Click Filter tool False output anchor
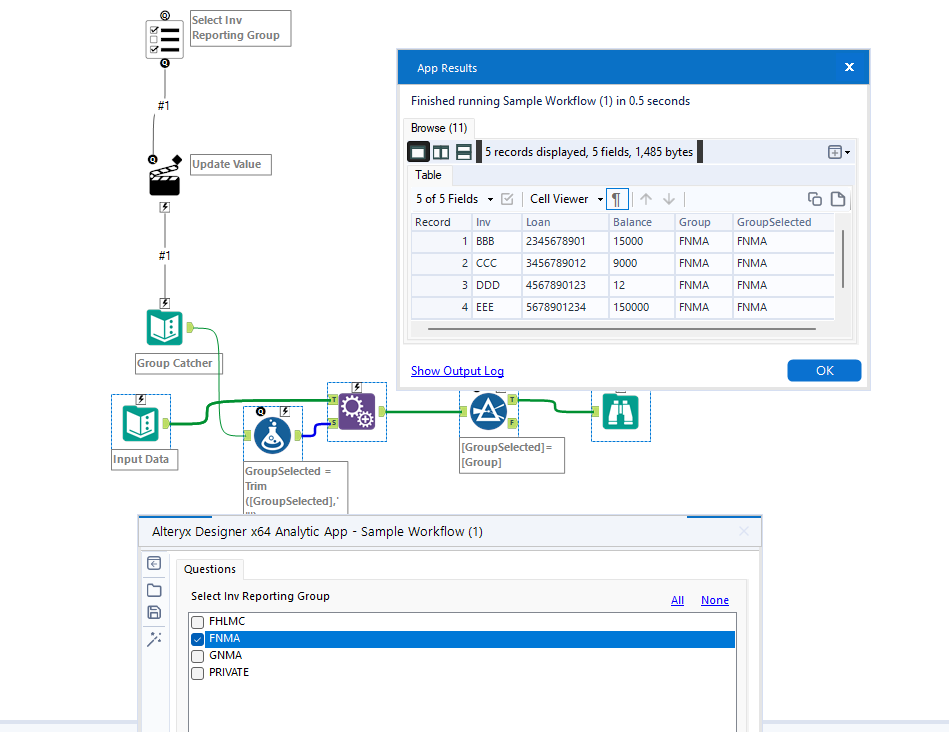 [513, 423]
